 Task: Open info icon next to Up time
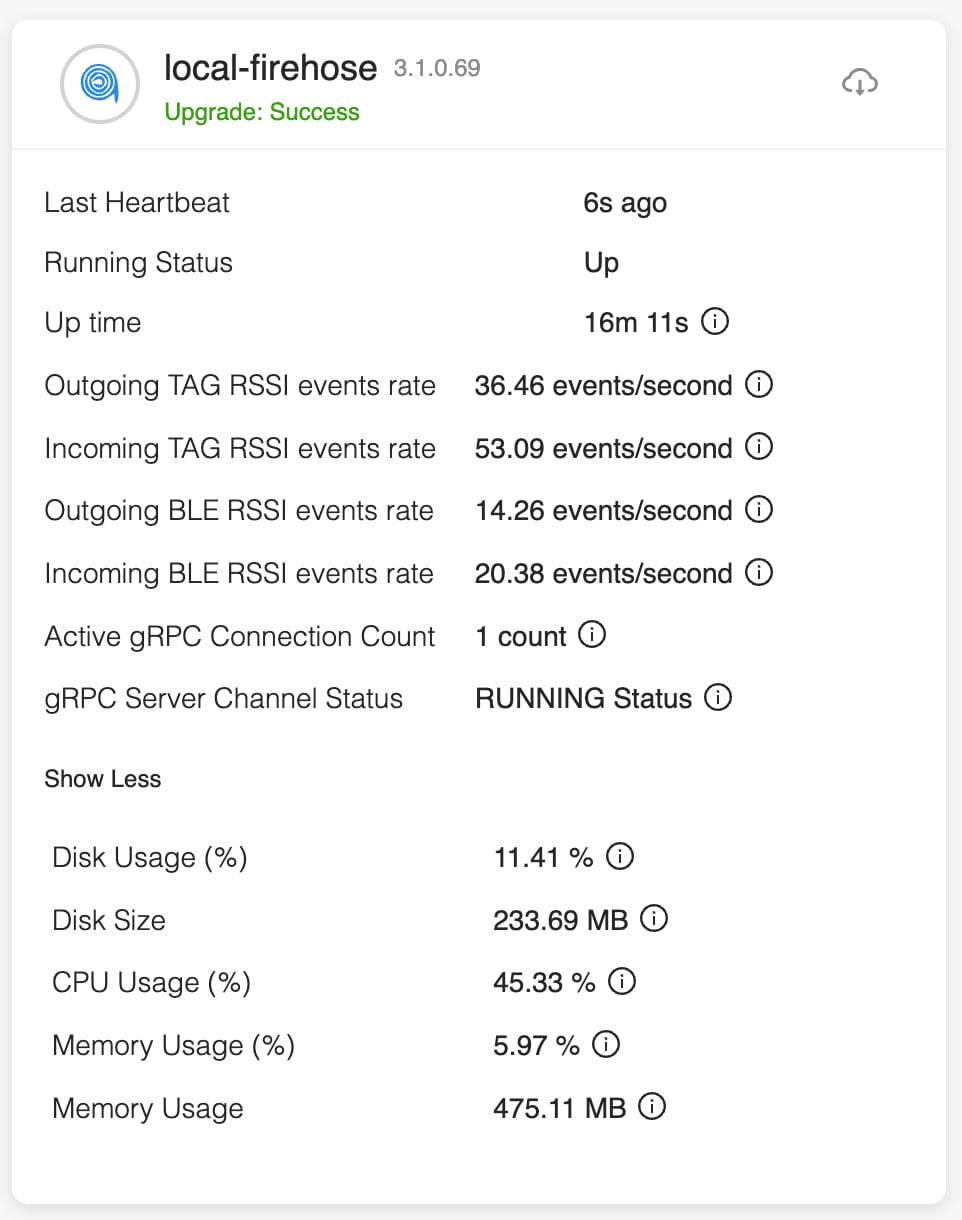pyautogui.click(x=715, y=322)
